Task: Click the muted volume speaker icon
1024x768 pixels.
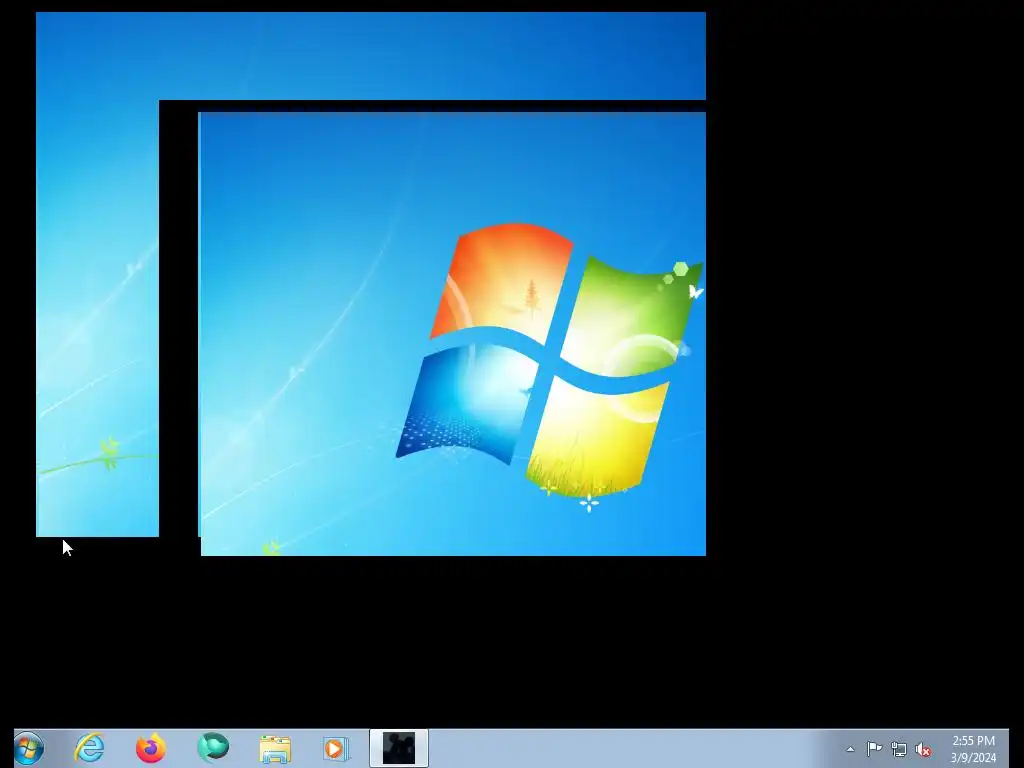Action: tap(923, 750)
